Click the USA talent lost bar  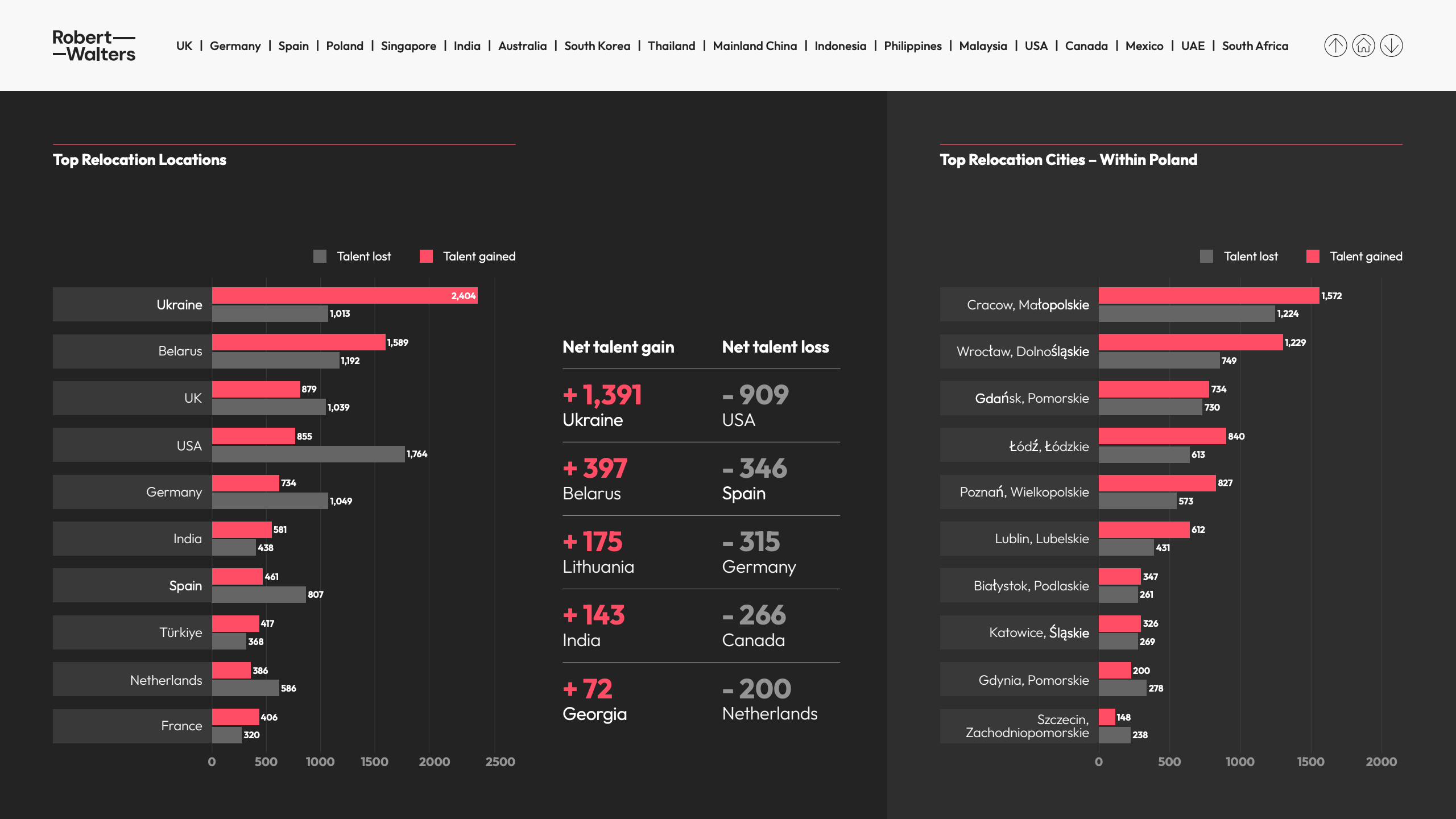[x=308, y=454]
